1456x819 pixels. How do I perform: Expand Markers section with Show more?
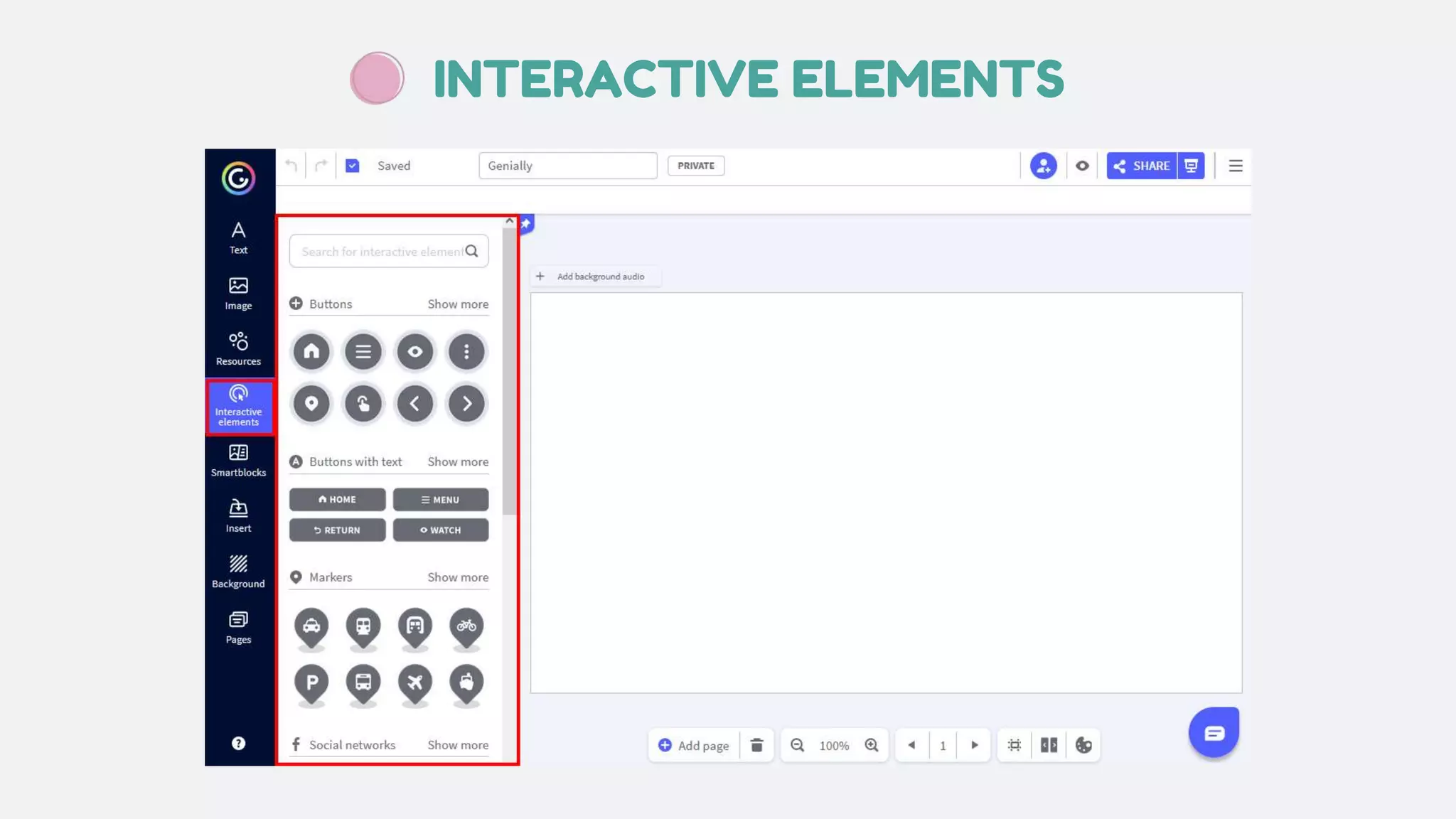tap(458, 577)
